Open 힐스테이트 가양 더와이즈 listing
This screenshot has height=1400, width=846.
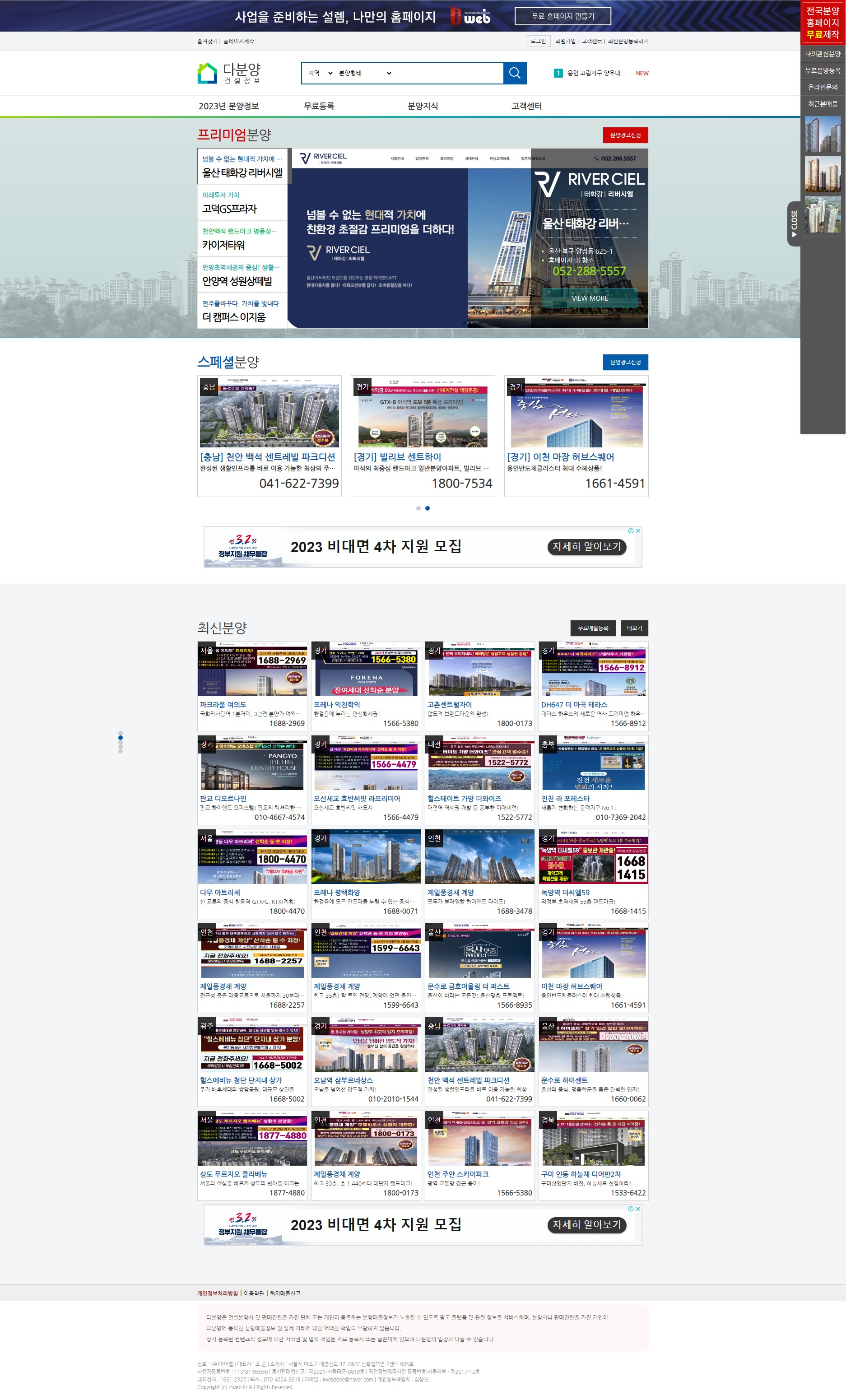[479, 780]
